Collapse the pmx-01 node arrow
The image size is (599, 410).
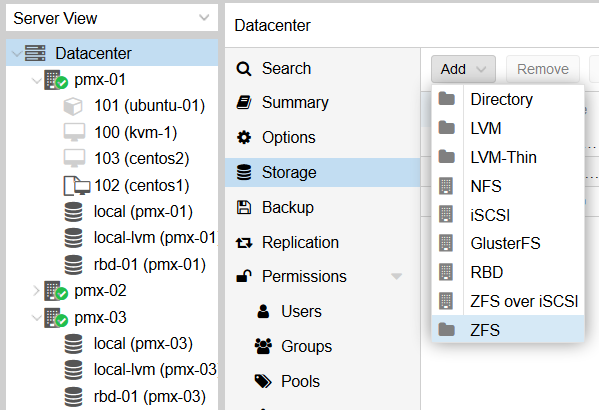(36, 80)
